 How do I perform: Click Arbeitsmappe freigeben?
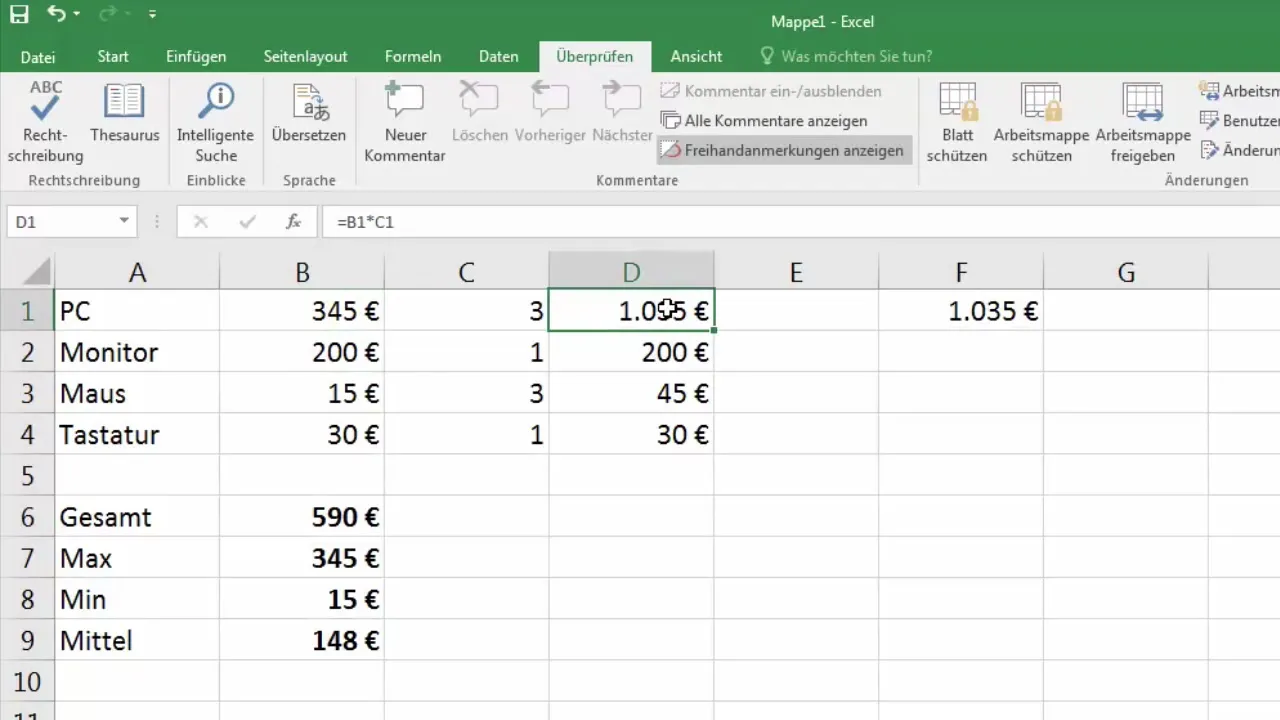coord(1143,122)
